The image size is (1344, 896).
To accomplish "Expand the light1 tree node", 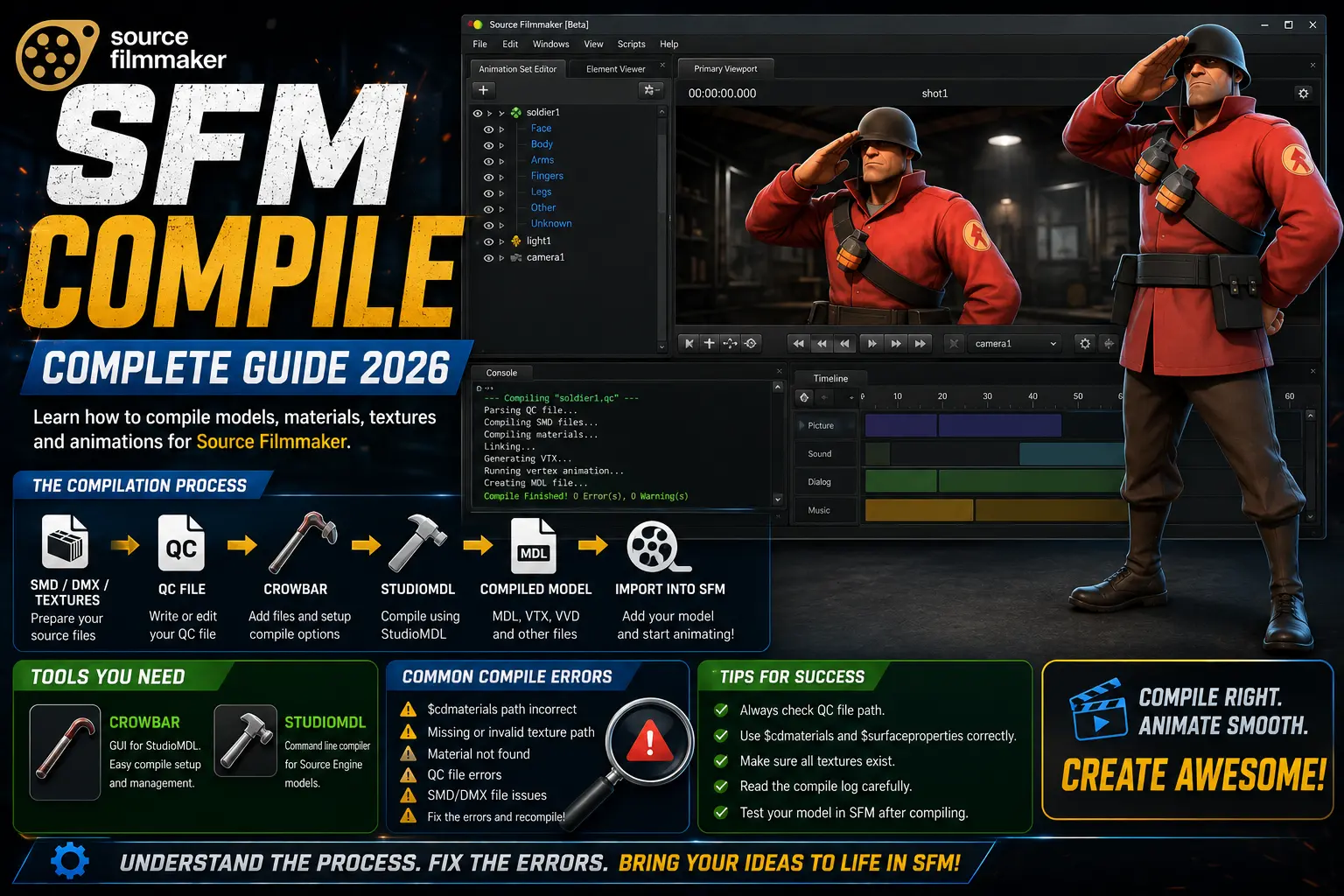I will pos(501,241).
